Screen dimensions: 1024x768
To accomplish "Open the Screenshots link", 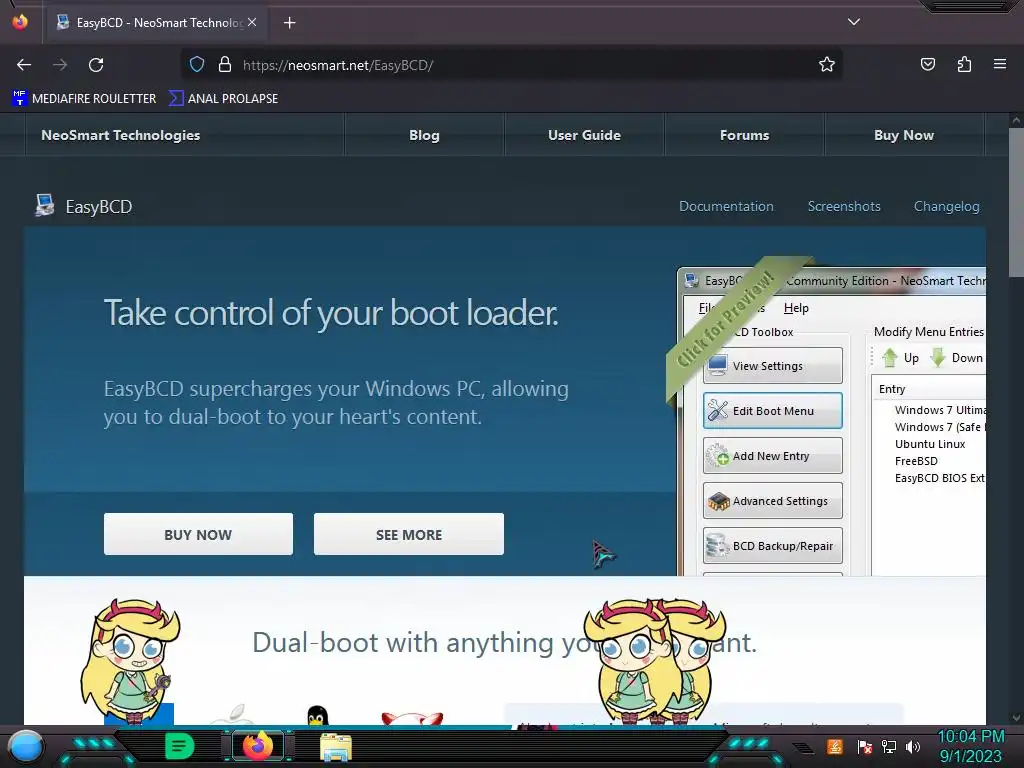I will pos(844,206).
